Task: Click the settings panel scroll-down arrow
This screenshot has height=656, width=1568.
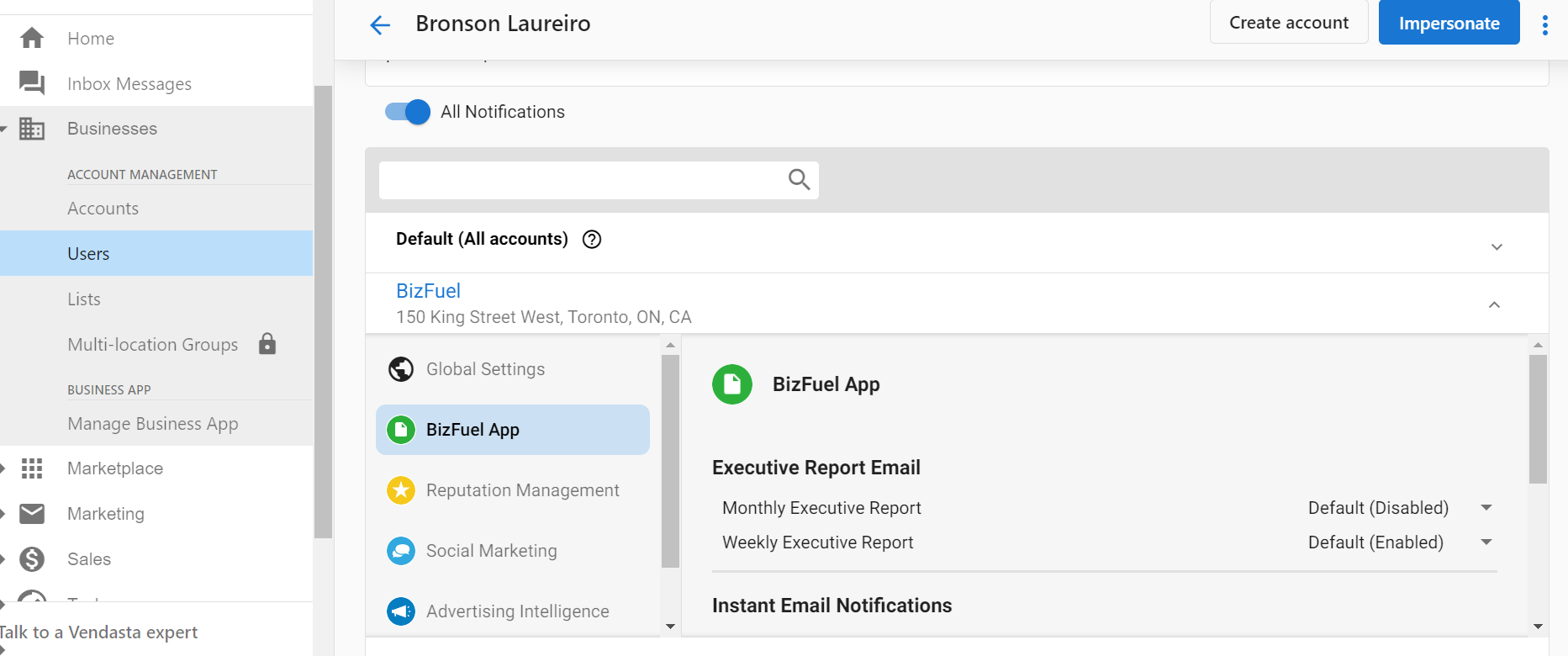Action: [x=1538, y=627]
